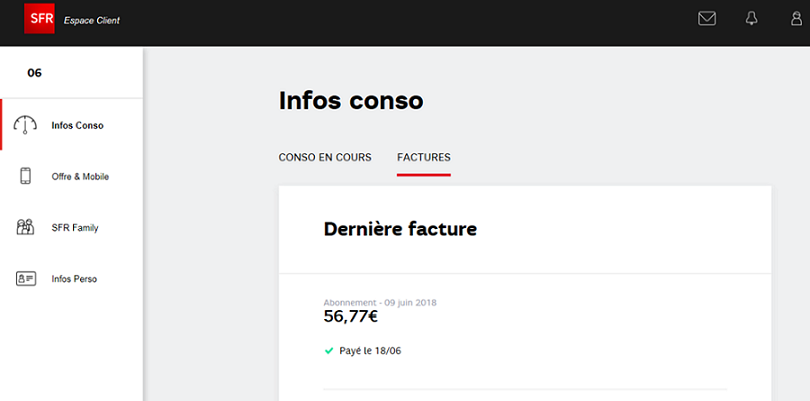Switch to the CONSO EN COURS tab
This screenshot has width=810, height=401.
pos(325,157)
